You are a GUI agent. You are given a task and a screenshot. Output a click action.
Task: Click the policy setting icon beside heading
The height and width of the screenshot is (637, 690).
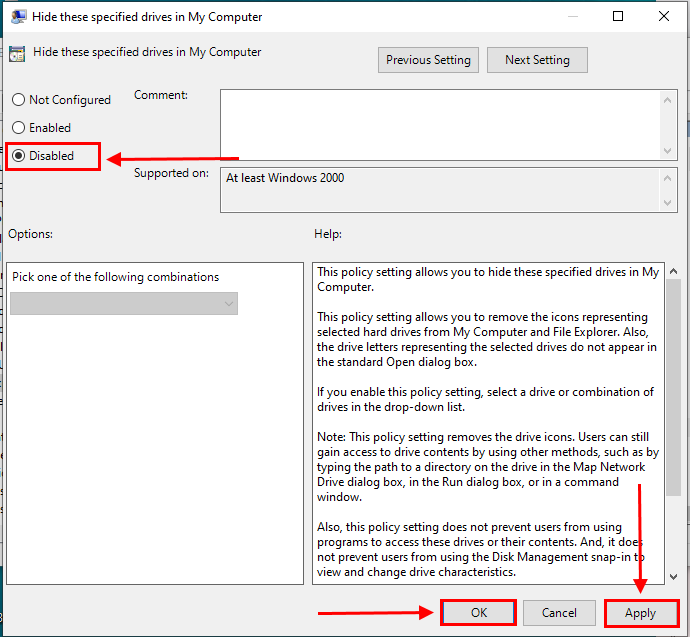tap(17, 54)
